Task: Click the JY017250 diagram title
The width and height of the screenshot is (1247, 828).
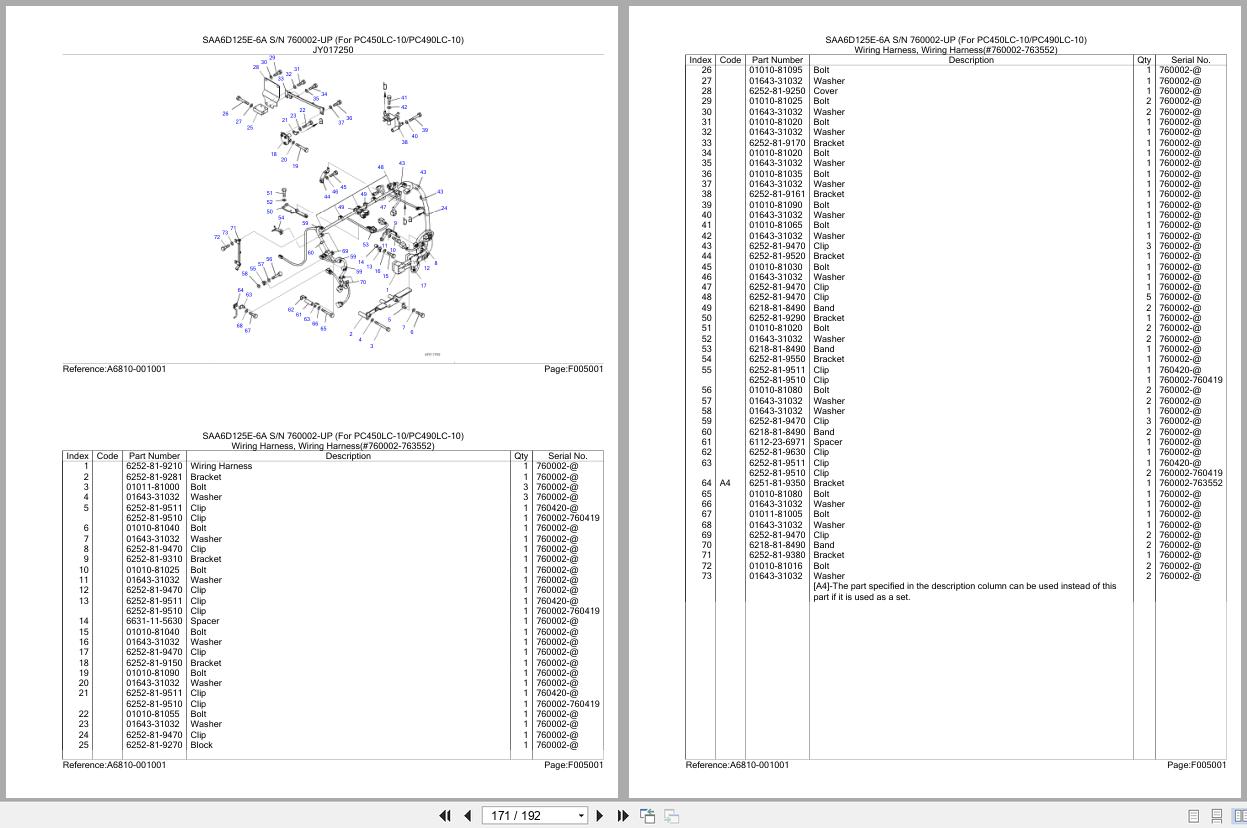Action: 333,50
